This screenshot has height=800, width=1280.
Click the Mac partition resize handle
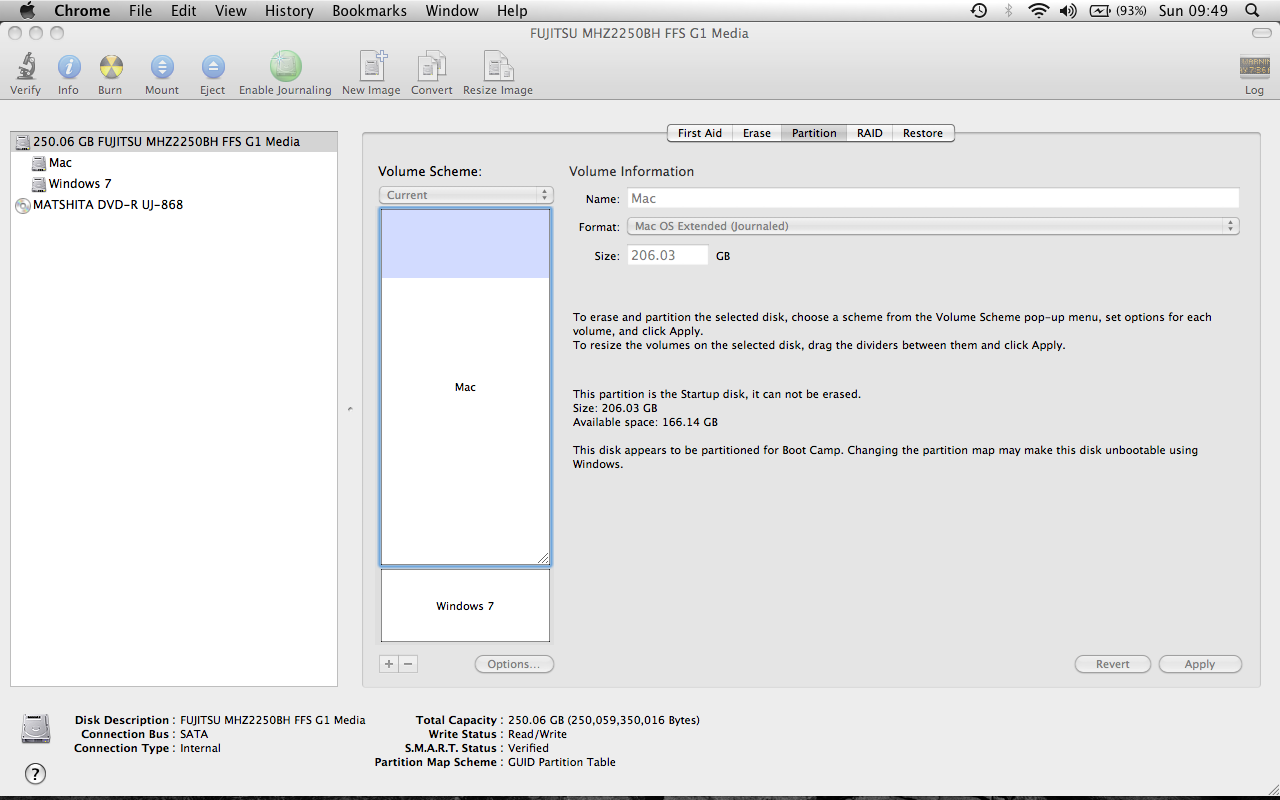[543, 558]
